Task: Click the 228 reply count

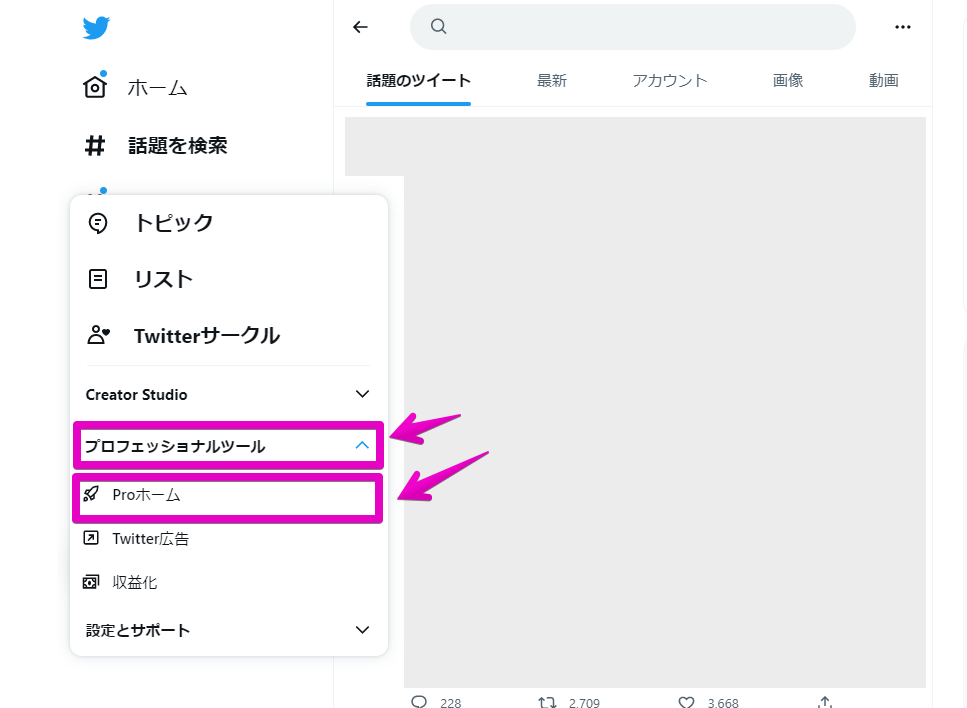Action: pyautogui.click(x=450, y=703)
